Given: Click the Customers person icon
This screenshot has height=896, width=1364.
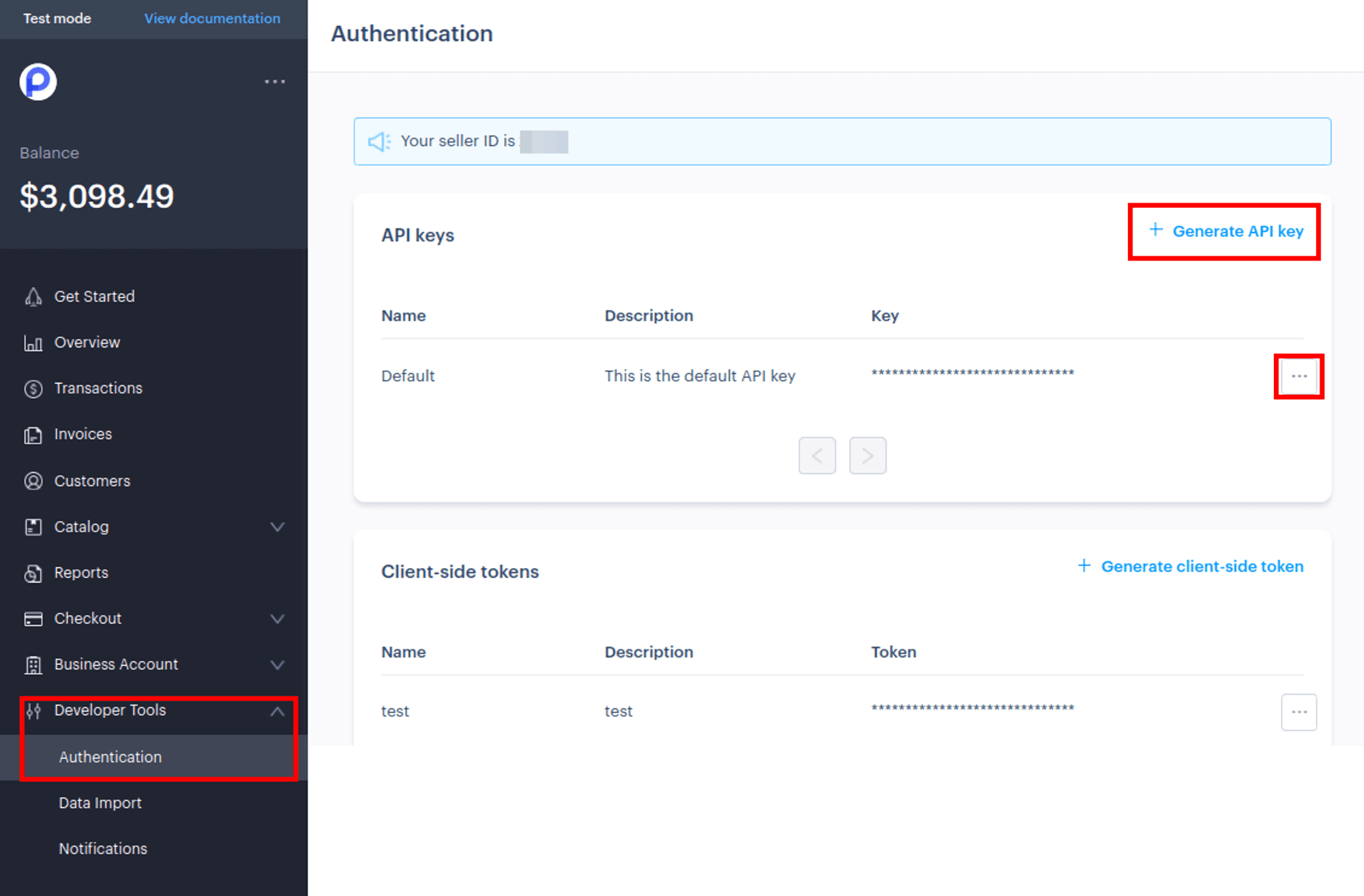Looking at the screenshot, I should click(33, 481).
